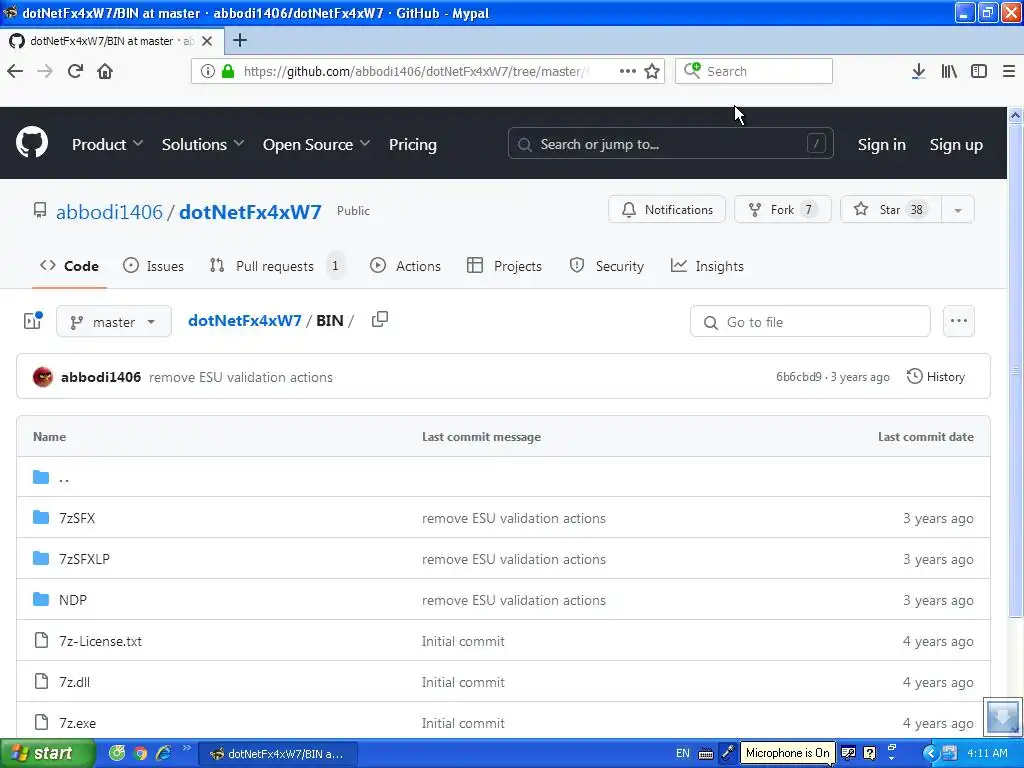Click dotNetFx4xW7/BIN taskbar button
The height and width of the screenshot is (768, 1024).
(x=278, y=754)
